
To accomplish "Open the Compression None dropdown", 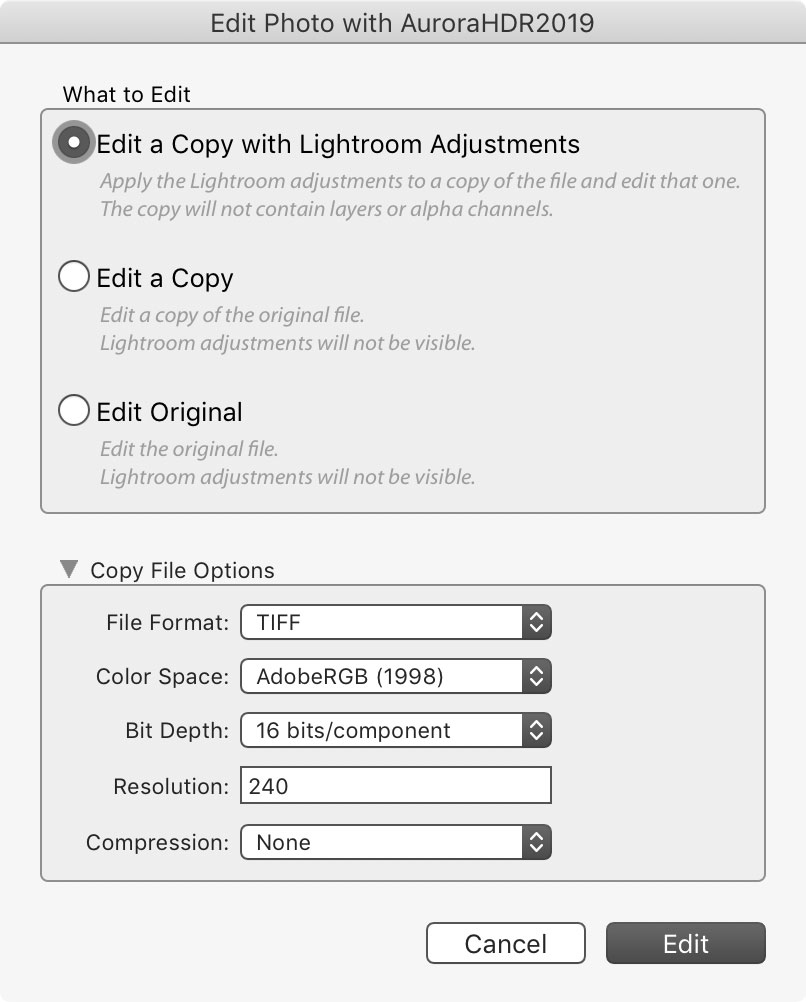I will point(396,842).
